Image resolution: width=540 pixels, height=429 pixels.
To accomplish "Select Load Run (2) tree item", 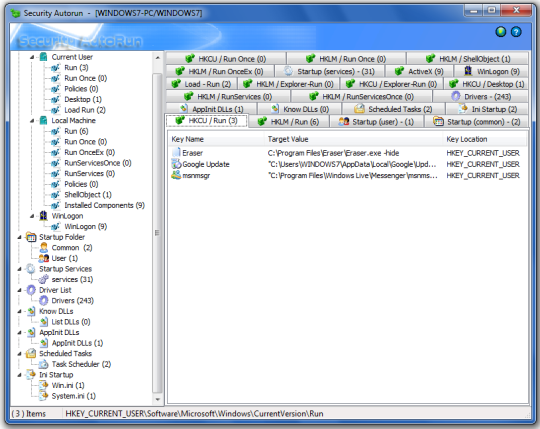I will pos(85,110).
